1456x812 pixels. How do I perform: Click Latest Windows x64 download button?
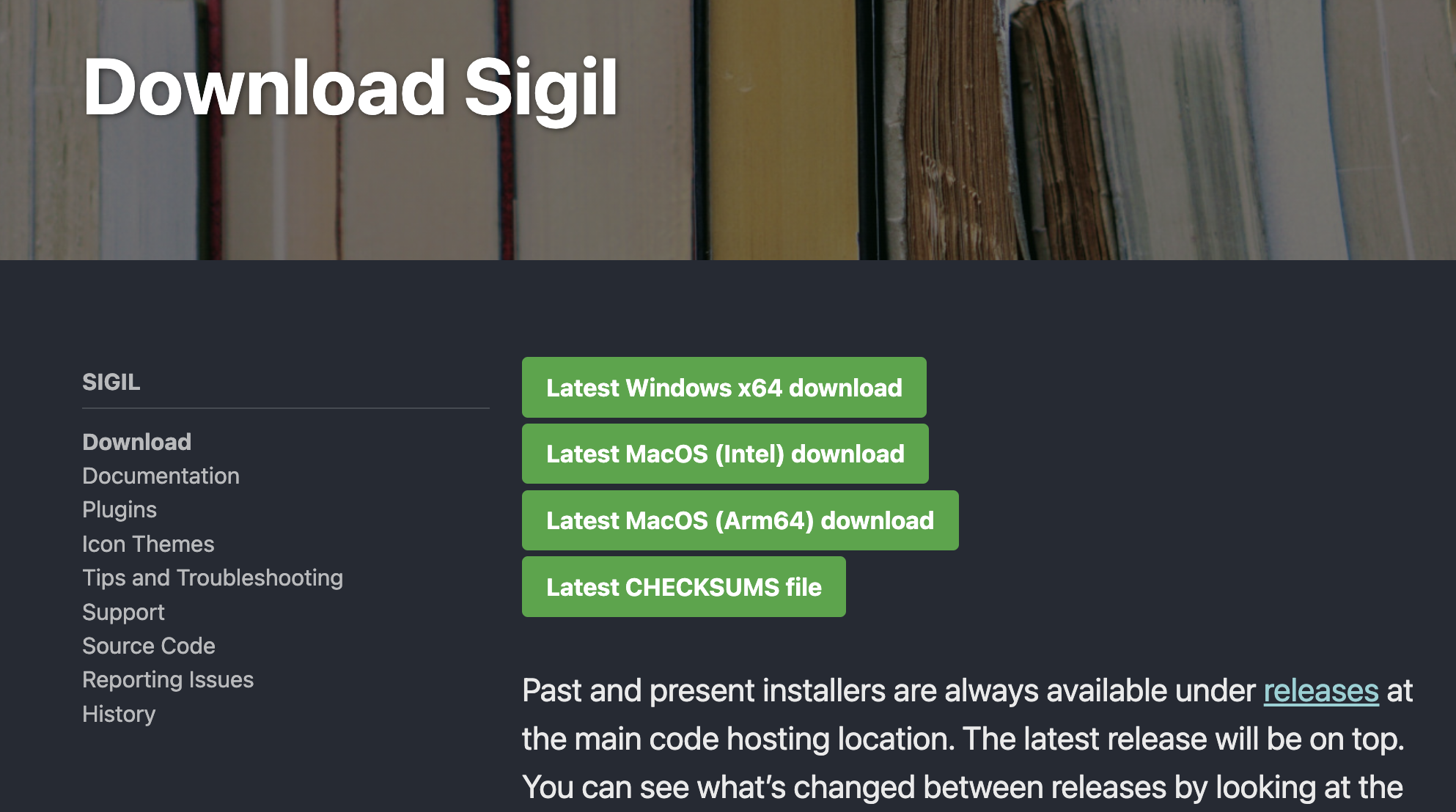(724, 388)
